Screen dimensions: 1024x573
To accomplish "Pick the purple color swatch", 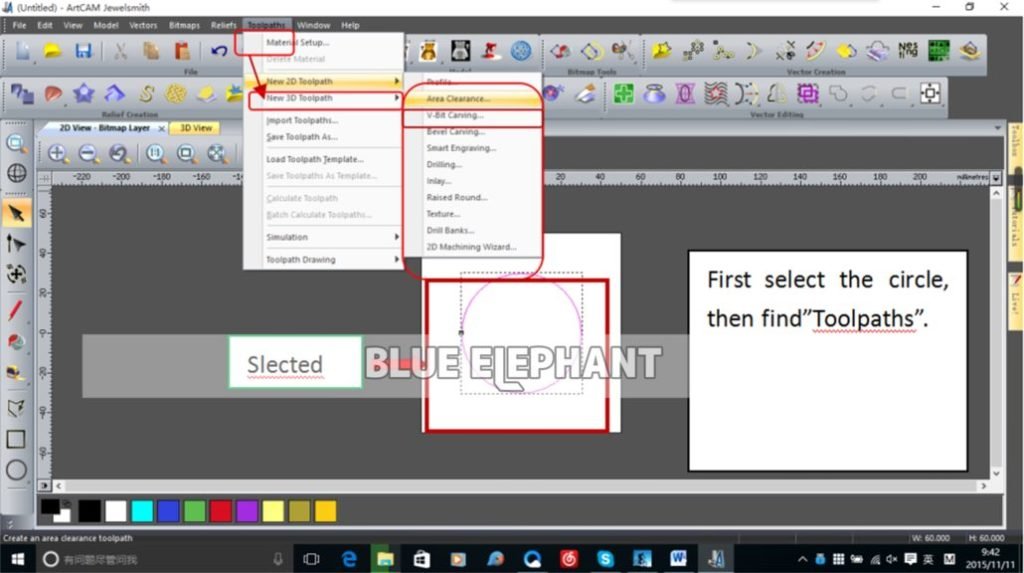I will pos(247,512).
